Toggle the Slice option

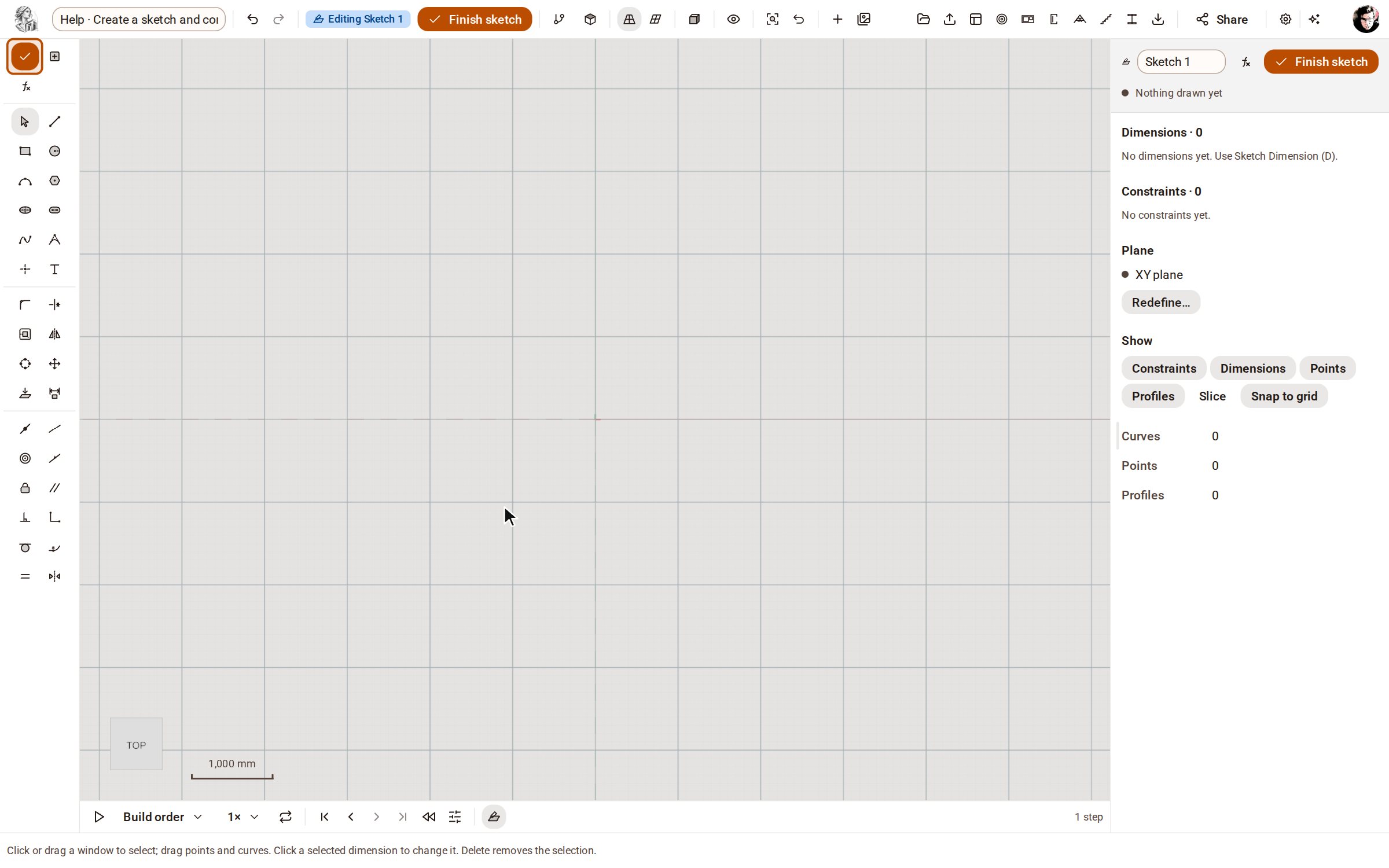(x=1212, y=396)
